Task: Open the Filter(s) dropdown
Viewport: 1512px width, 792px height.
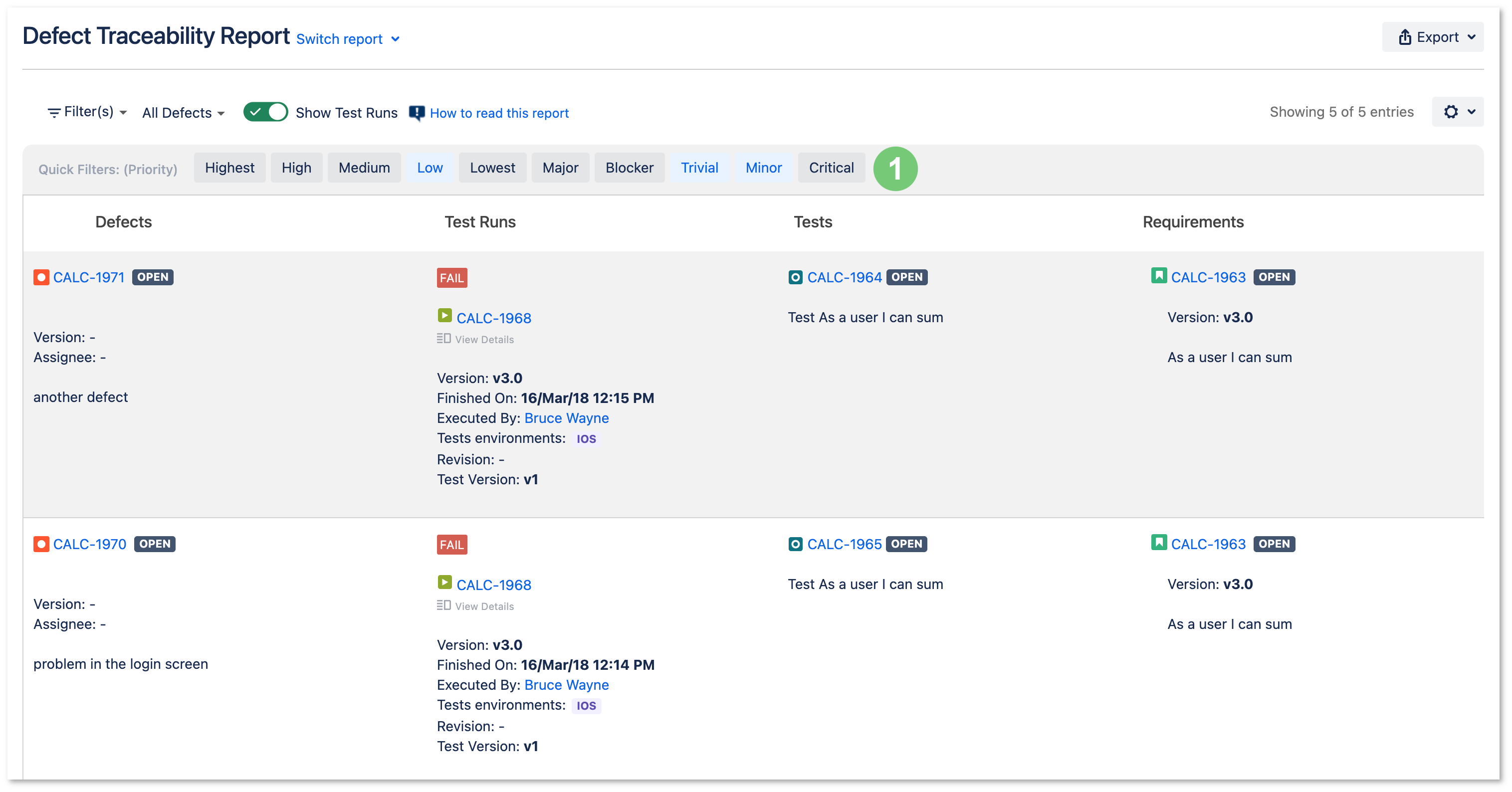Action: click(x=87, y=111)
